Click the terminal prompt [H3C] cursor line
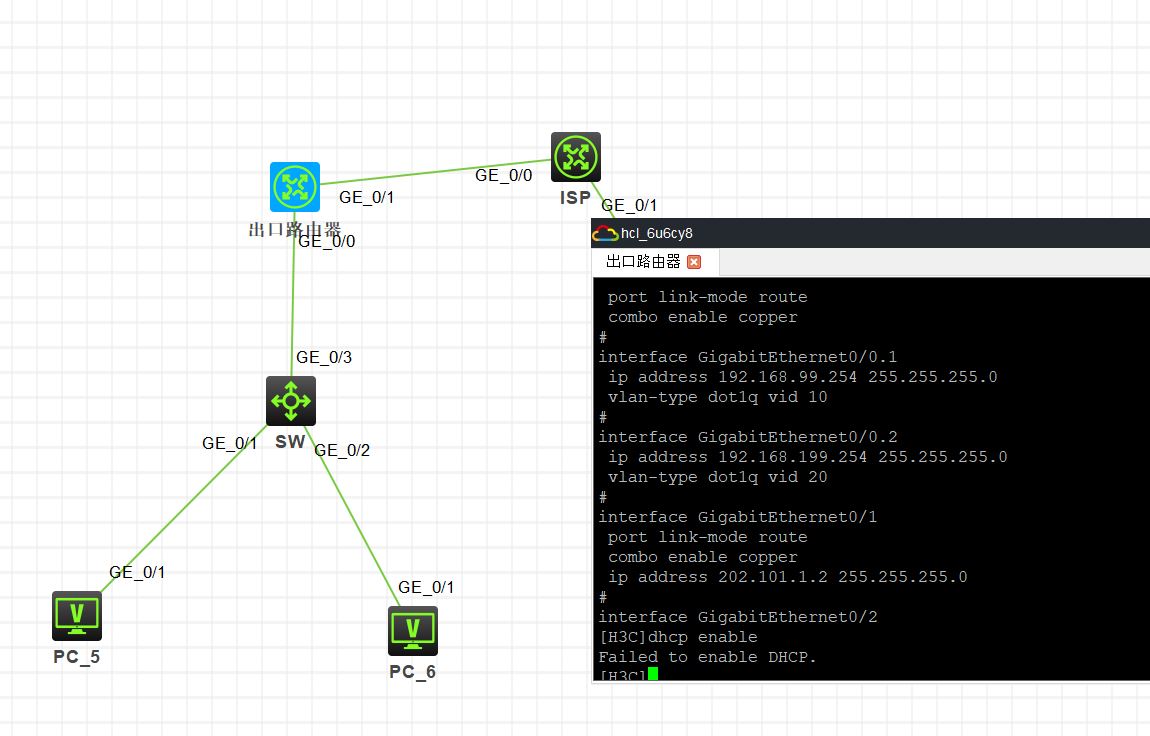This screenshot has height=736, width=1150. (629, 675)
